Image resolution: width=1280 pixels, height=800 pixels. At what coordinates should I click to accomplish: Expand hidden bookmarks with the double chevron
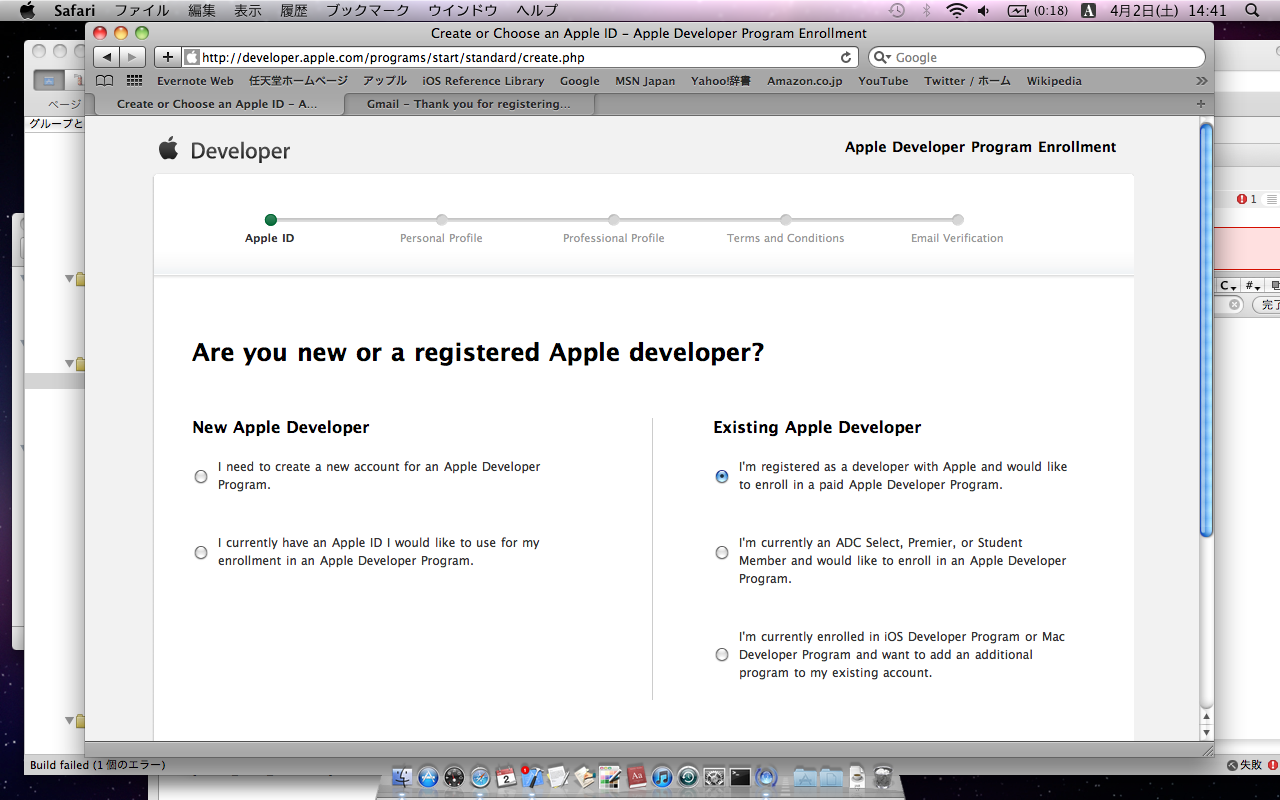point(1201,81)
